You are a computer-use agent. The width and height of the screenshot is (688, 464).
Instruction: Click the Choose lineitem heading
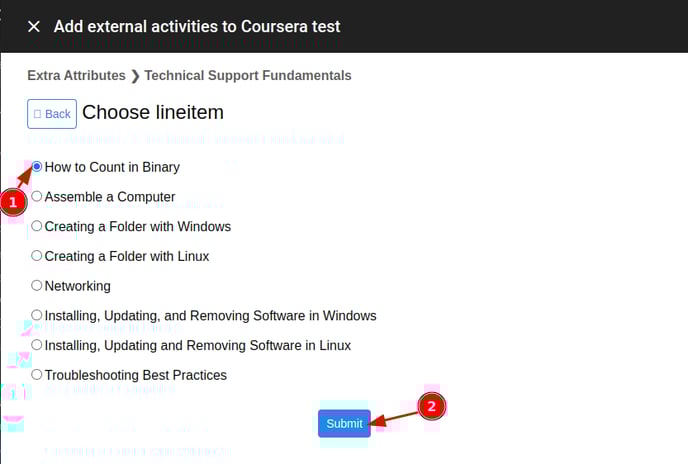point(152,113)
